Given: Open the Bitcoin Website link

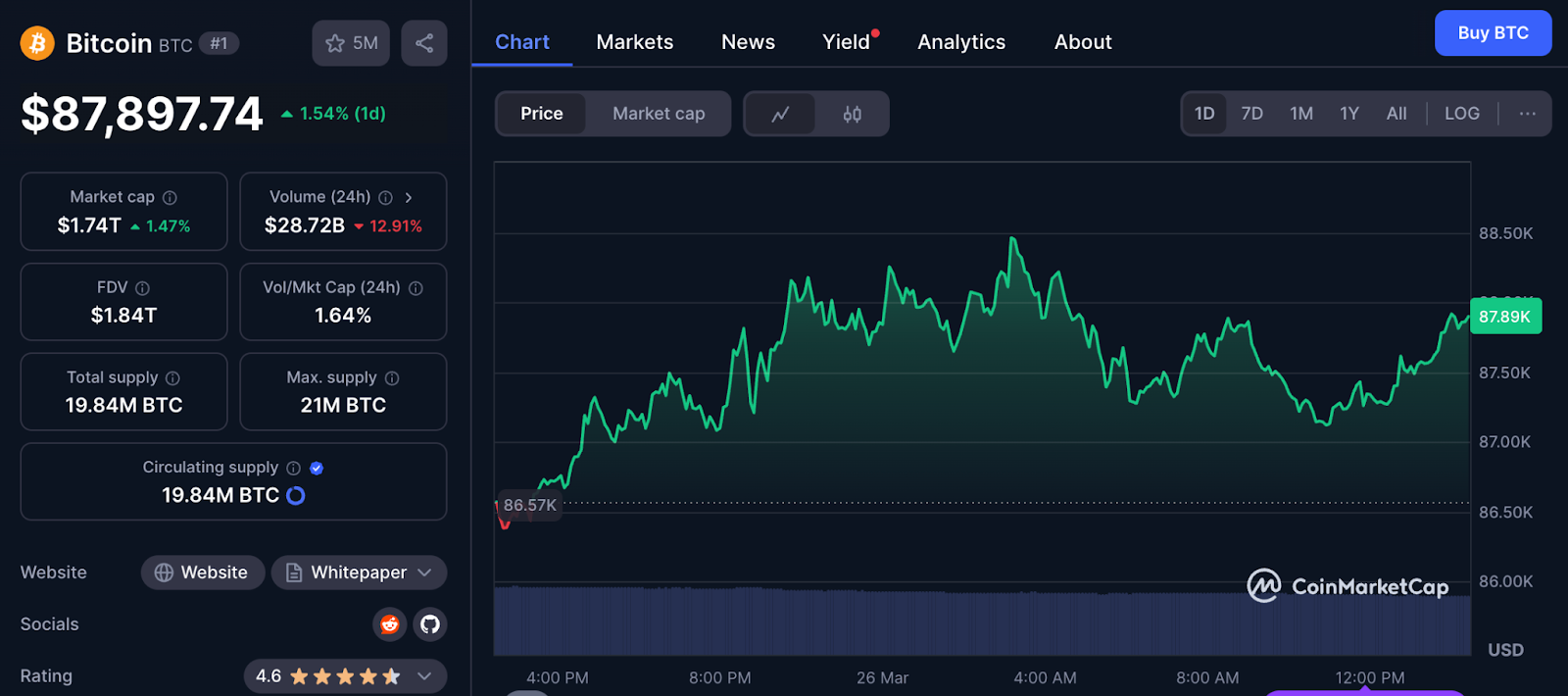Looking at the screenshot, I should [x=202, y=572].
